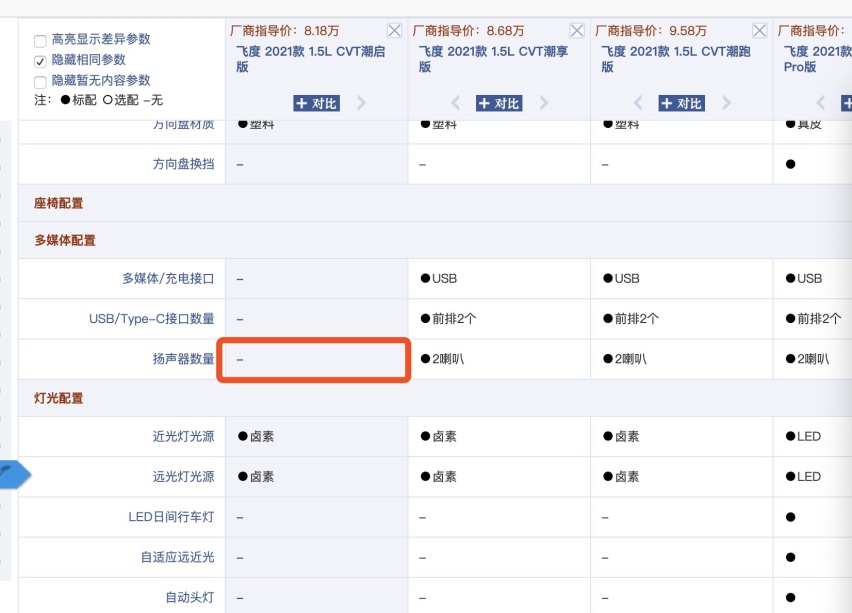Select the 方向盘换挡 parameter label

point(184,164)
